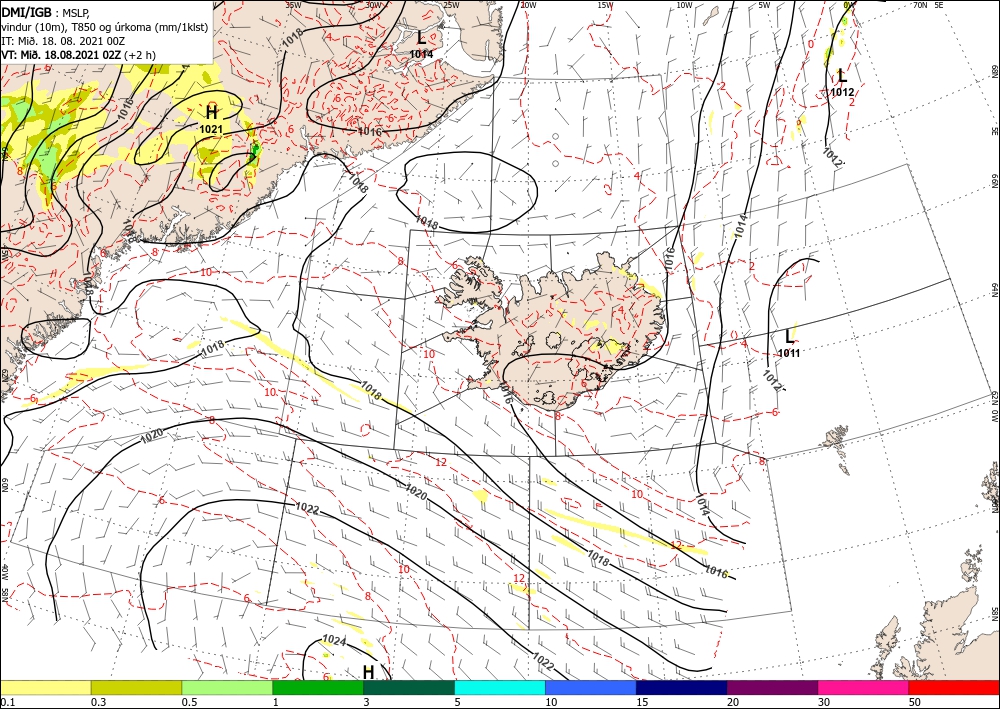Click the L low-pressure marker above 1011
Image resolution: width=1000 pixels, height=709 pixels.
click(790, 336)
